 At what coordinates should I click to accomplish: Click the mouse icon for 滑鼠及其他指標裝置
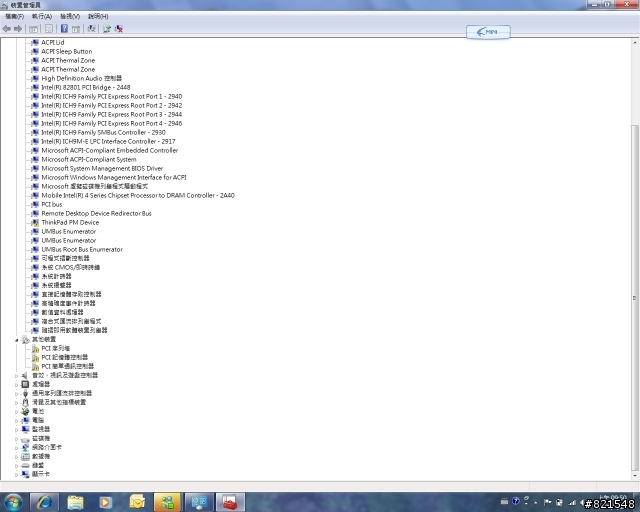(x=25, y=402)
